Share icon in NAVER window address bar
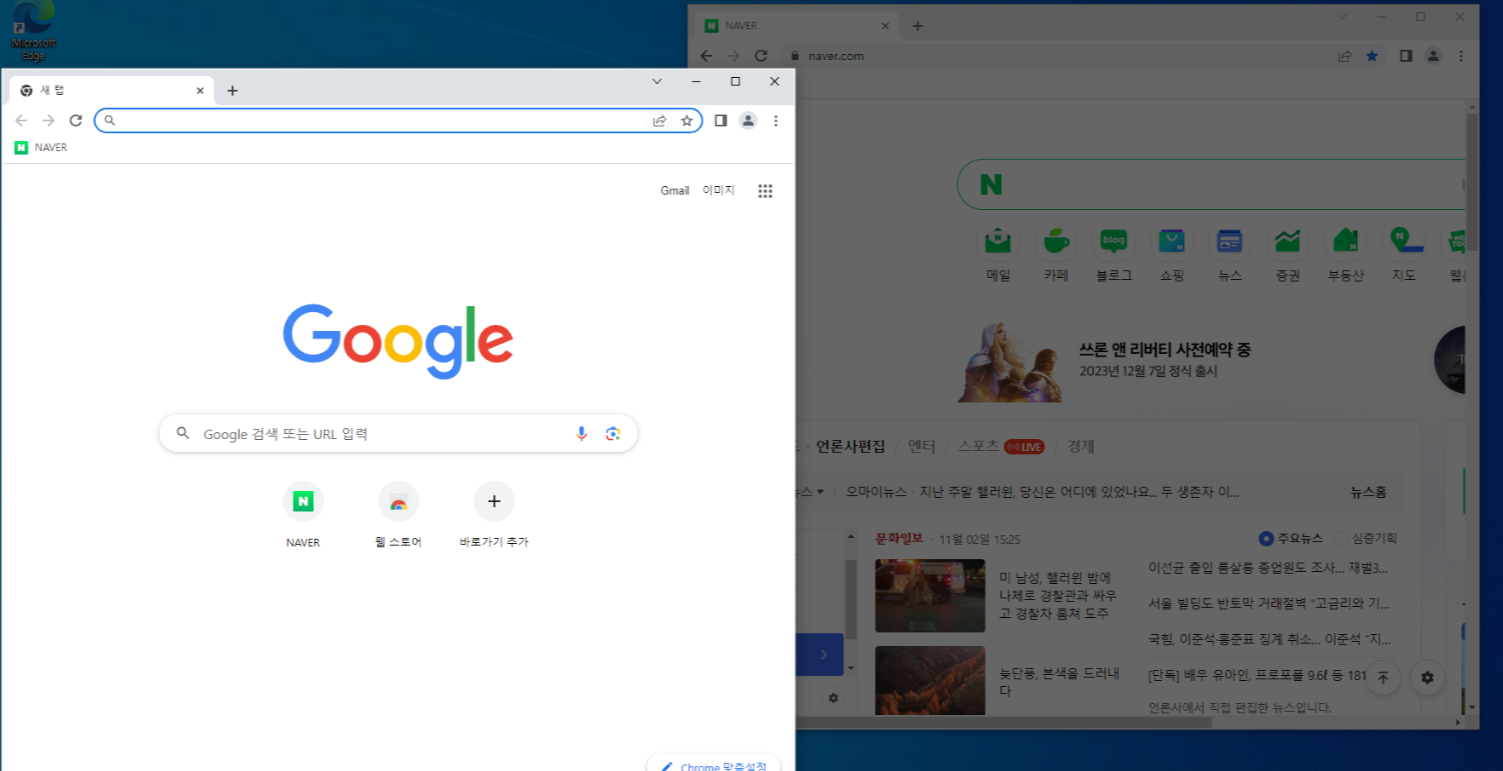The height and width of the screenshot is (771, 1503). point(1346,56)
